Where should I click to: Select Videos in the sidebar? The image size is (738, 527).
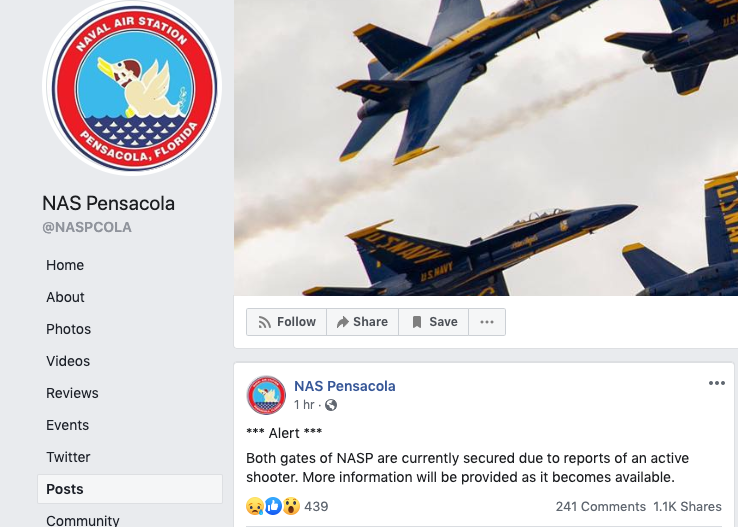tap(68, 361)
